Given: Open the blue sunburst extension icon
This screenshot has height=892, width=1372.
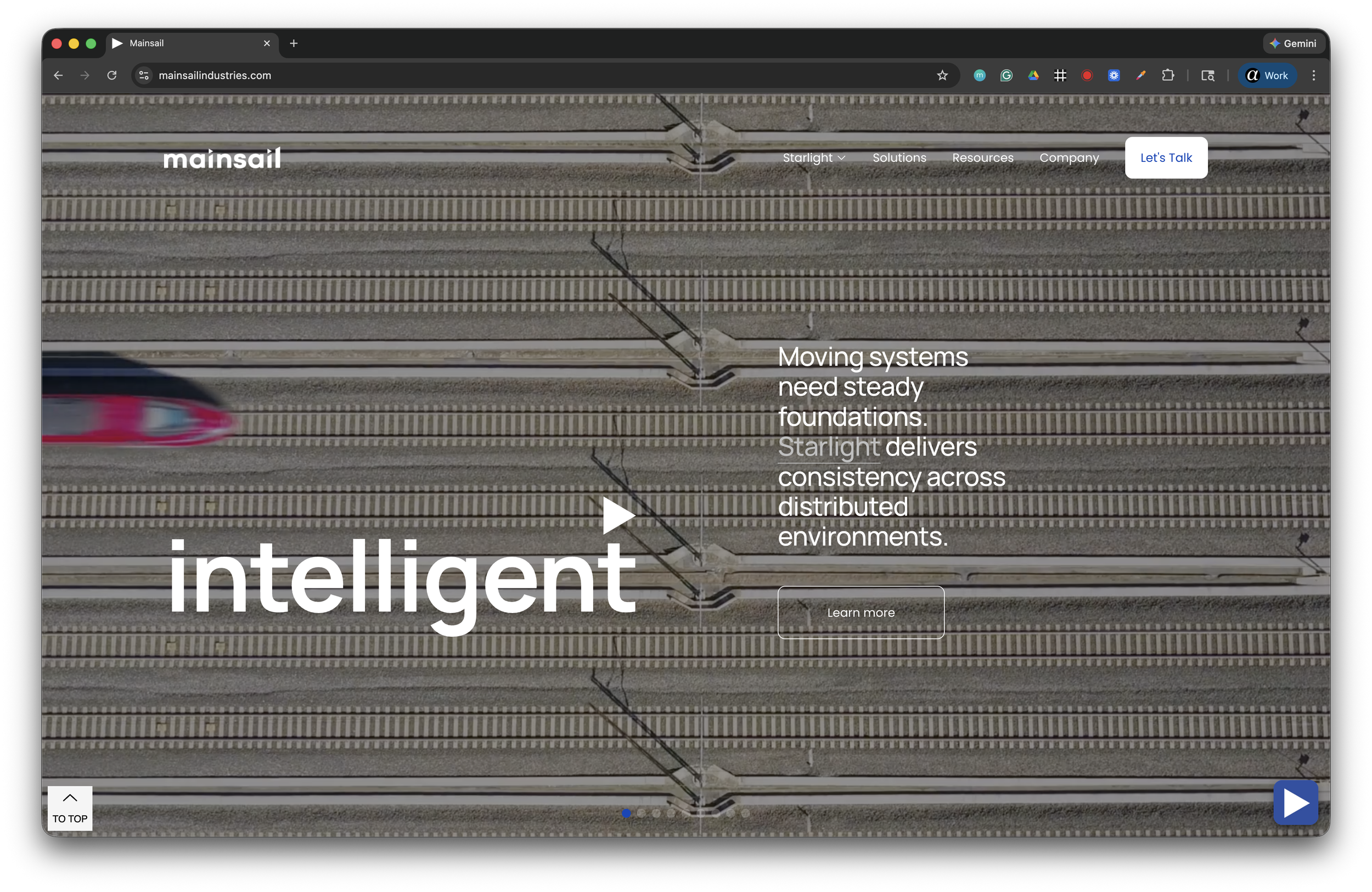Looking at the screenshot, I should click(x=1114, y=76).
